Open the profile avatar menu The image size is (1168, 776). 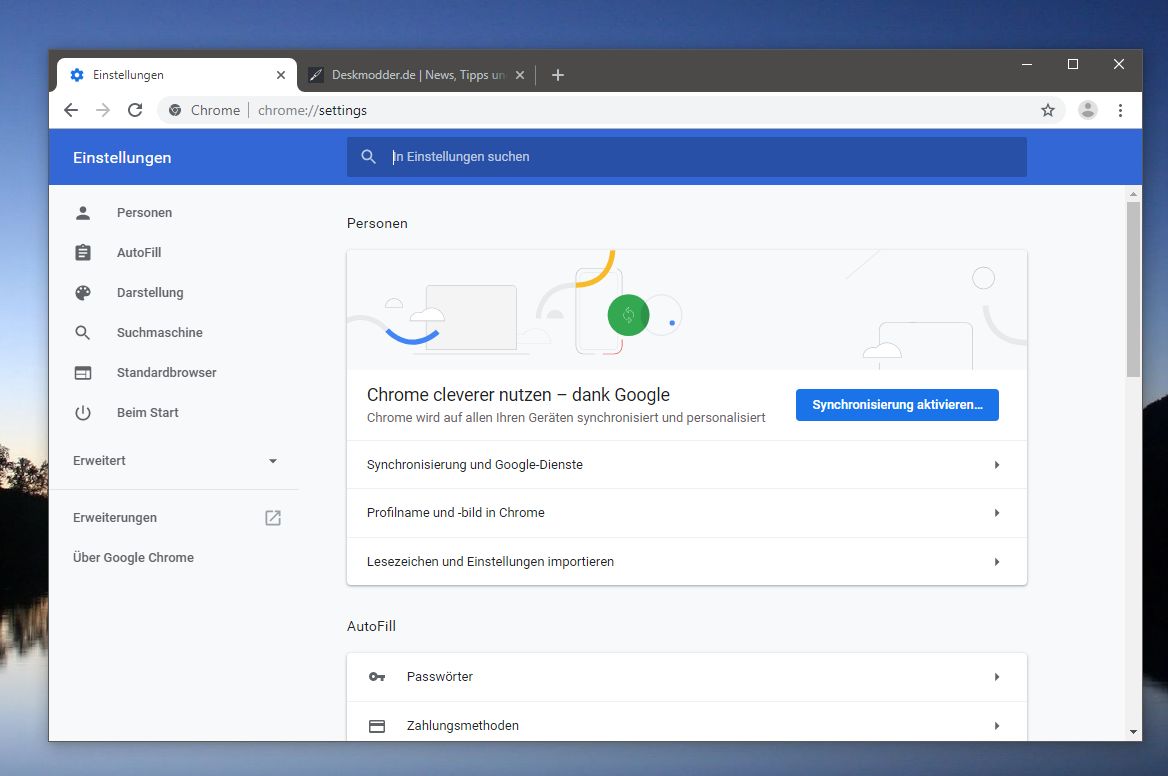tap(1088, 110)
